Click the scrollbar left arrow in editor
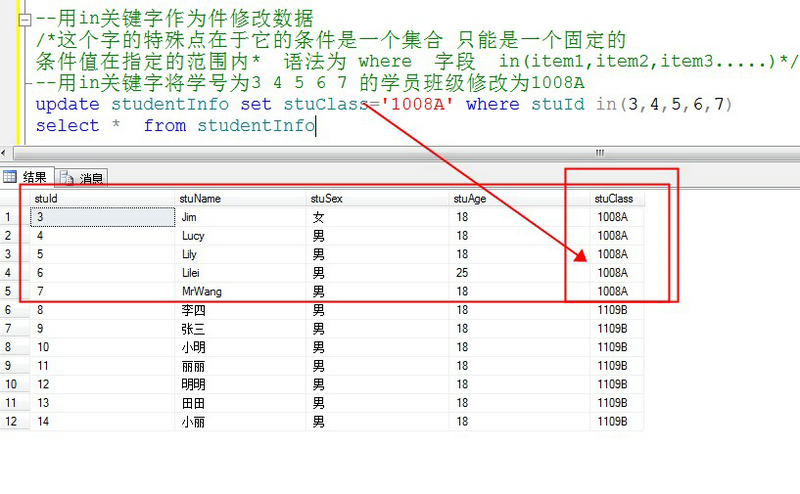Image resolution: width=800 pixels, height=494 pixels. 4,153
